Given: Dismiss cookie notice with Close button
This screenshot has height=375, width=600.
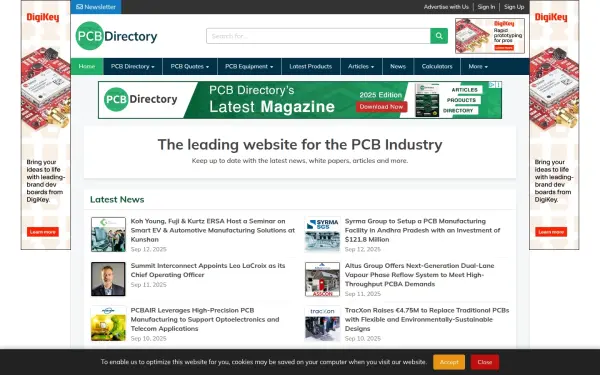Looking at the screenshot, I should pyautogui.click(x=485, y=362).
